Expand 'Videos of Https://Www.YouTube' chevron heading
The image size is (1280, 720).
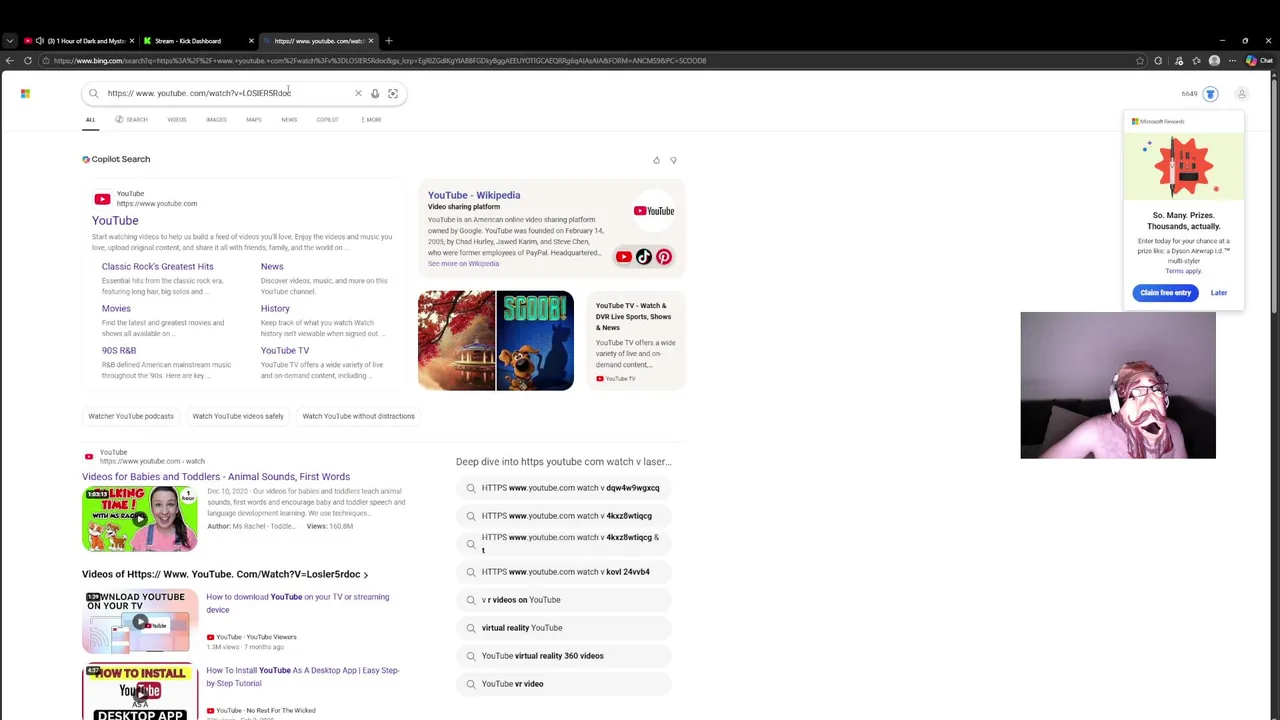(225, 575)
